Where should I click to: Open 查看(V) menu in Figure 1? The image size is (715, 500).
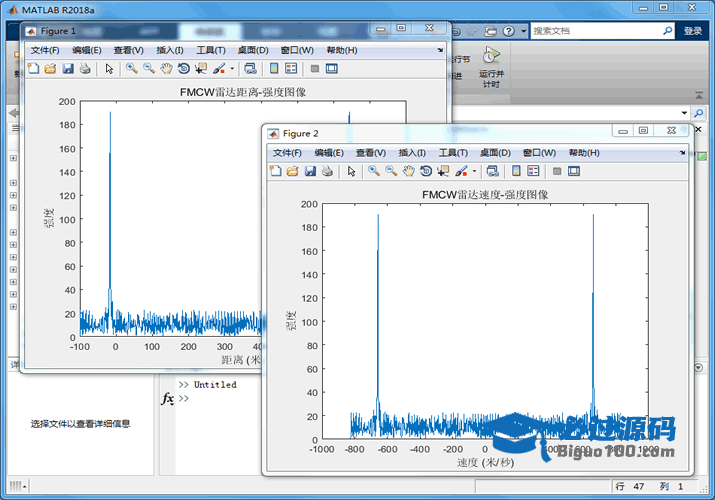coord(129,50)
